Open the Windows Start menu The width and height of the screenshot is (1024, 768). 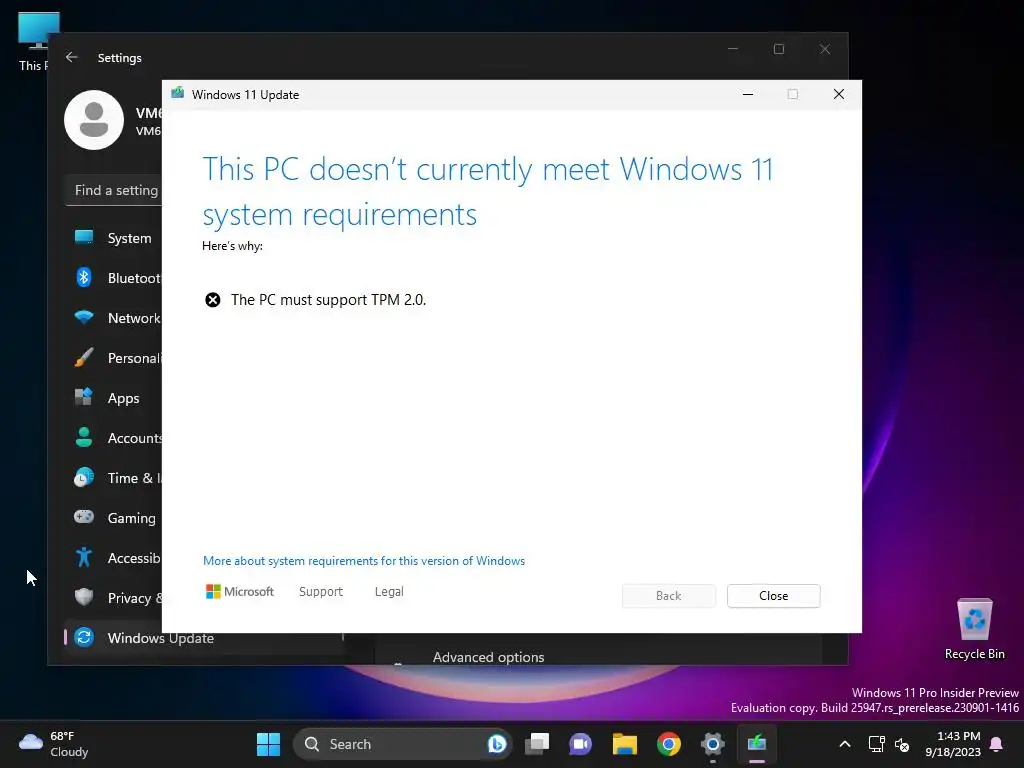268,744
